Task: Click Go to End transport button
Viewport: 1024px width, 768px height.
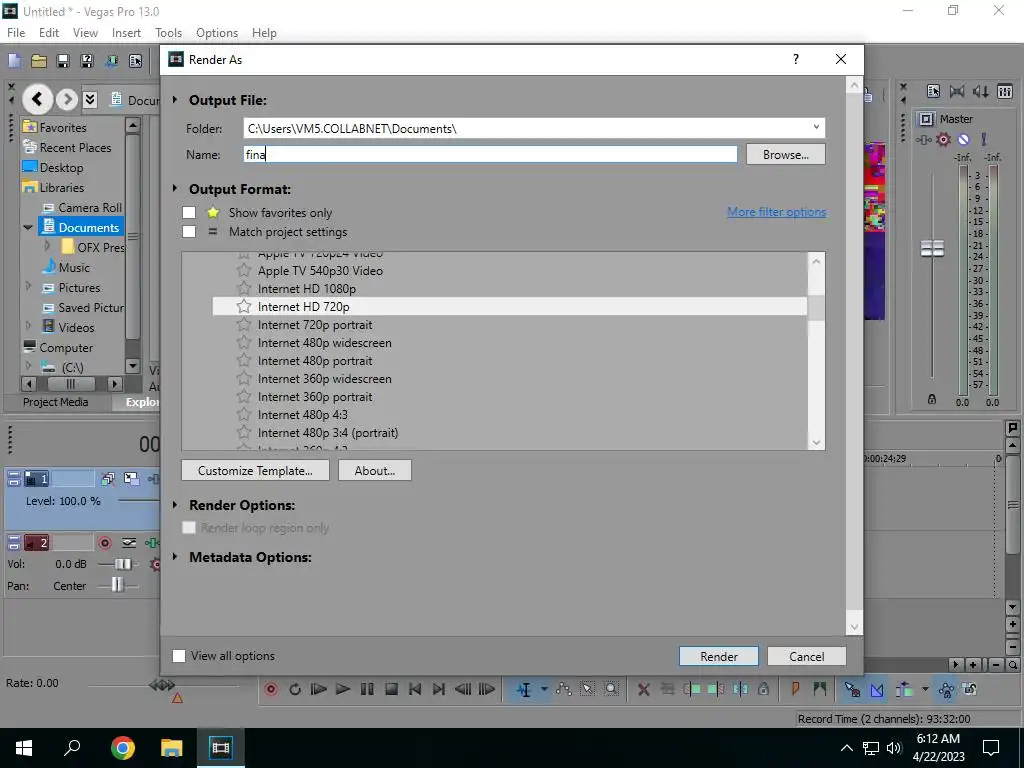Action: [x=439, y=689]
